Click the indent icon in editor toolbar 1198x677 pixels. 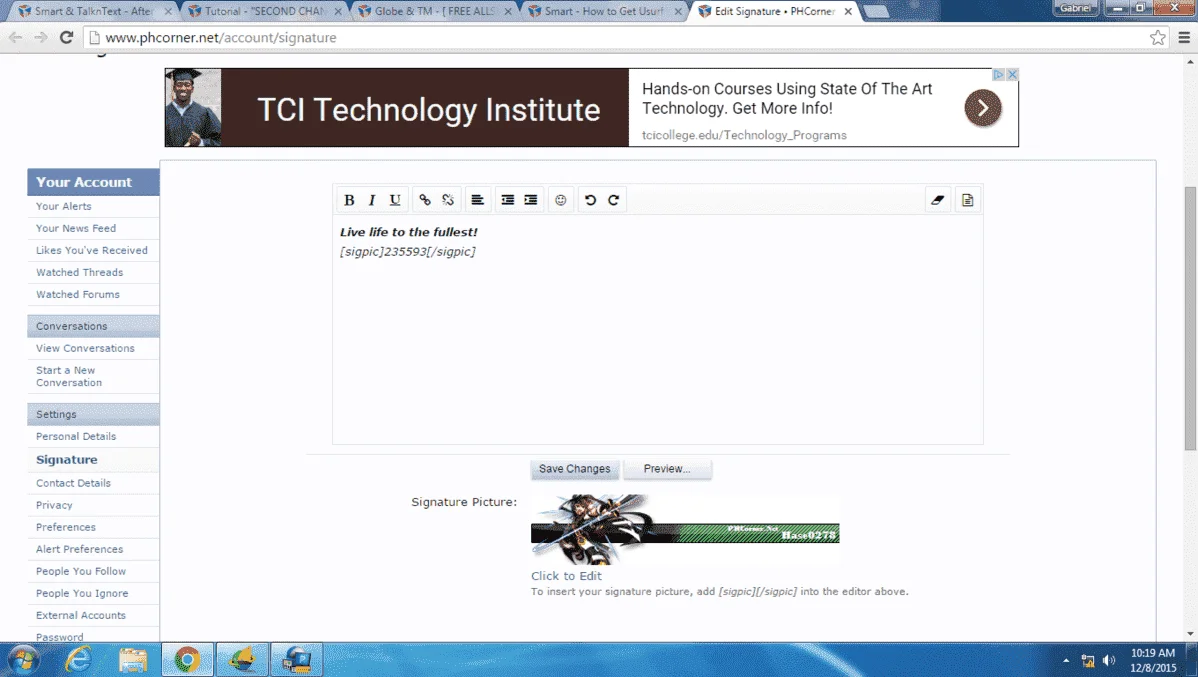click(530, 200)
